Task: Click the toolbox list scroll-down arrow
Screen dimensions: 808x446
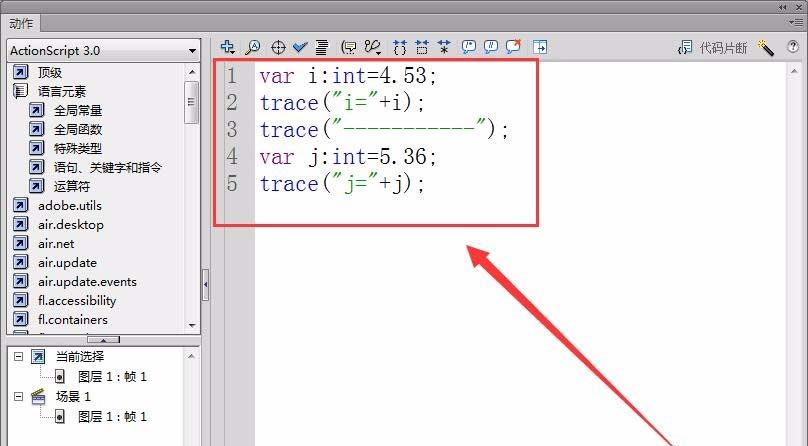Action: pyautogui.click(x=192, y=325)
